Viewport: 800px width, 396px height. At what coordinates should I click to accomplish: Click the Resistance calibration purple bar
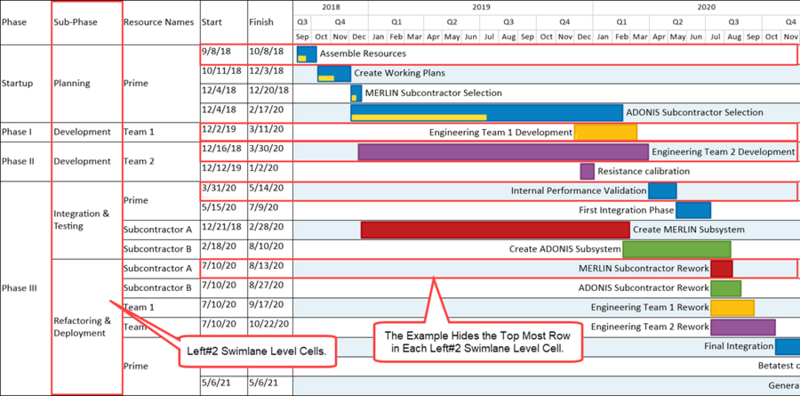(587, 171)
